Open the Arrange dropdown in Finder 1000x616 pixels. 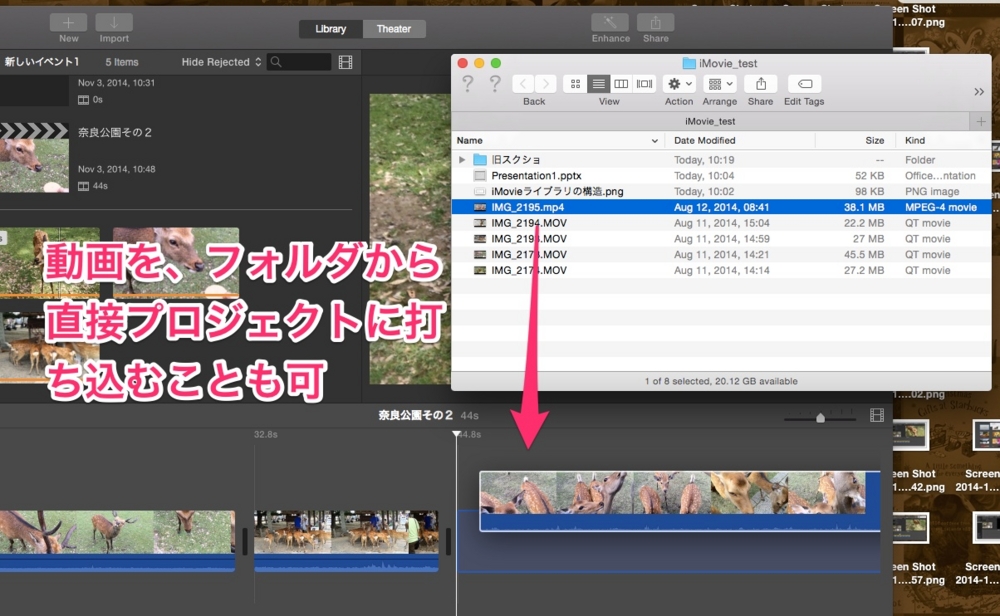719,83
